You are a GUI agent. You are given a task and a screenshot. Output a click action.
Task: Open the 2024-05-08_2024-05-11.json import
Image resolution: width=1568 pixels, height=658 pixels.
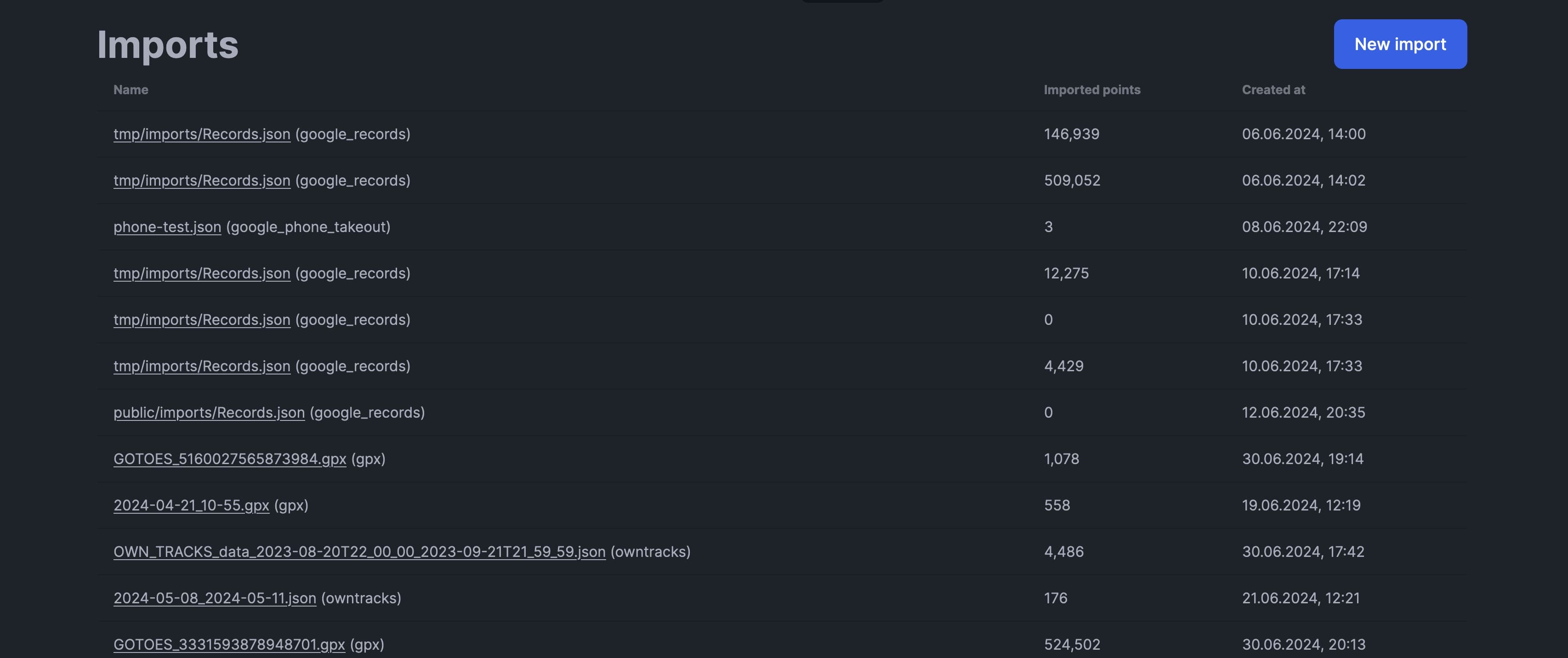click(215, 598)
